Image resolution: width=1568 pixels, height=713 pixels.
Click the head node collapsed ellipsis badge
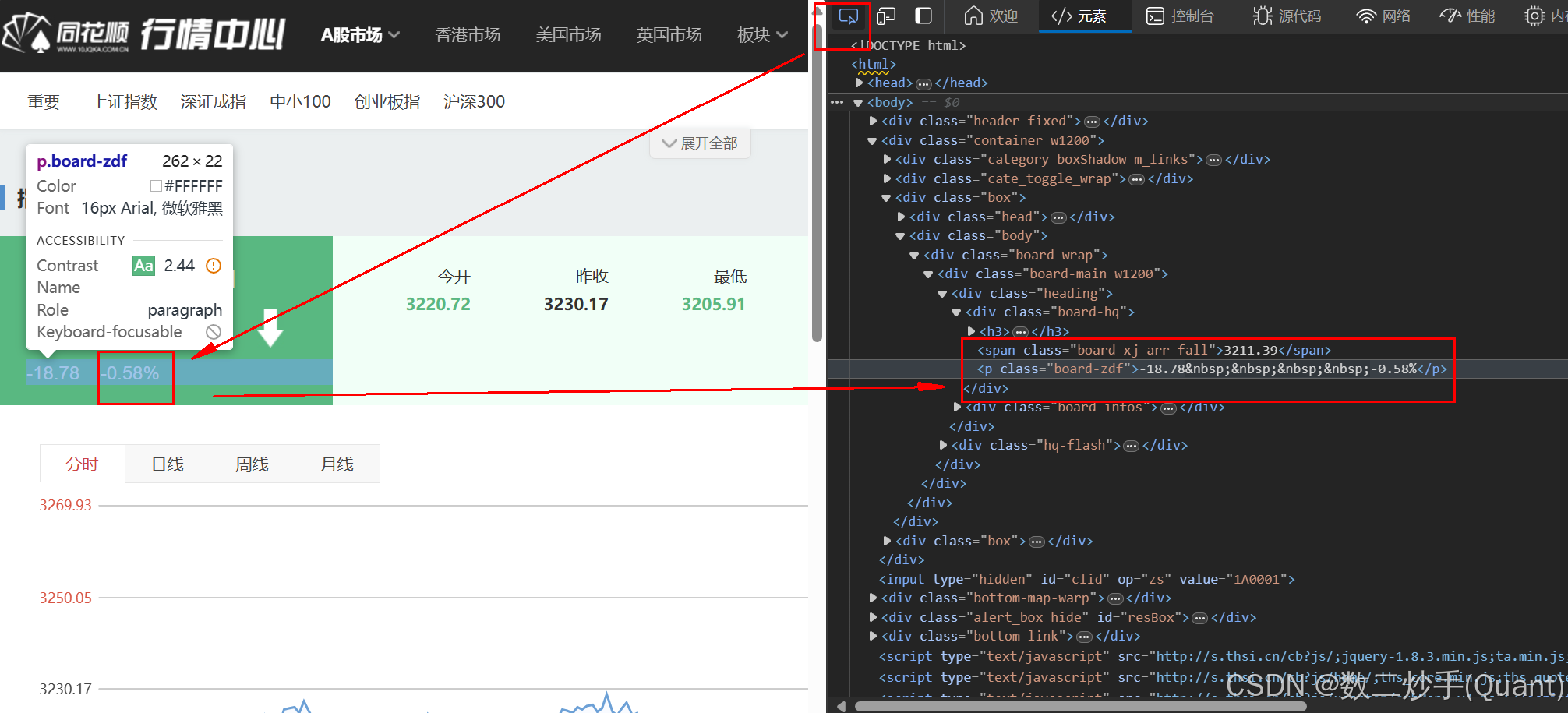[x=923, y=83]
